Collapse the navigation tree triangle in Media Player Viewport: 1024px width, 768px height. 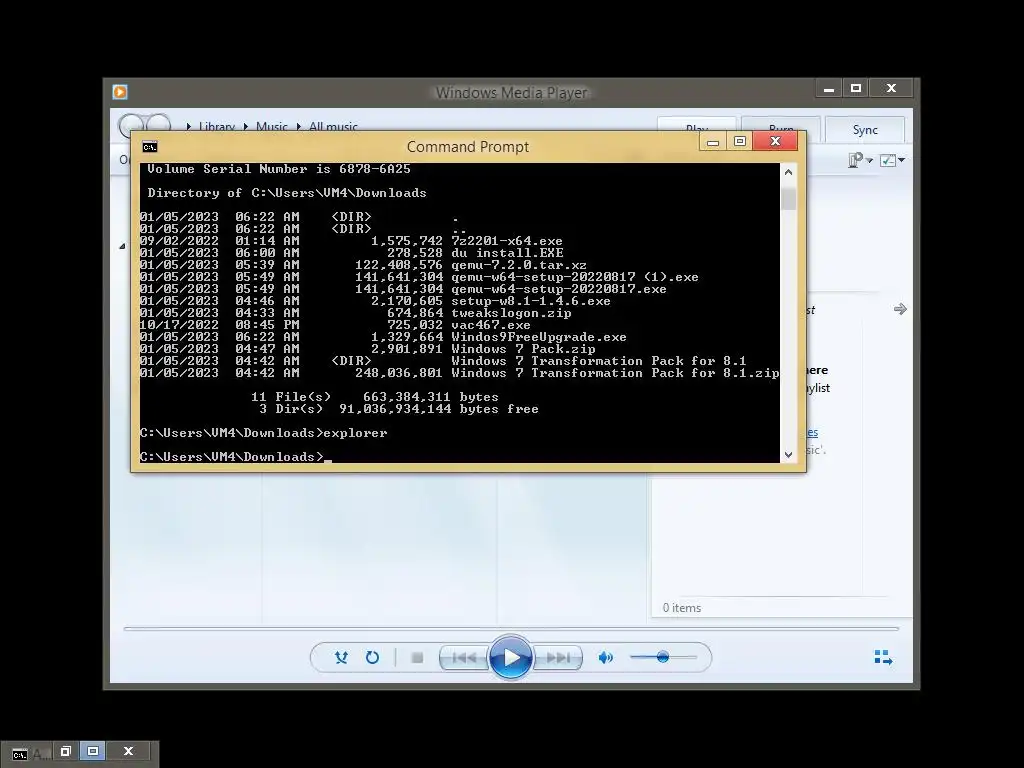click(122, 246)
